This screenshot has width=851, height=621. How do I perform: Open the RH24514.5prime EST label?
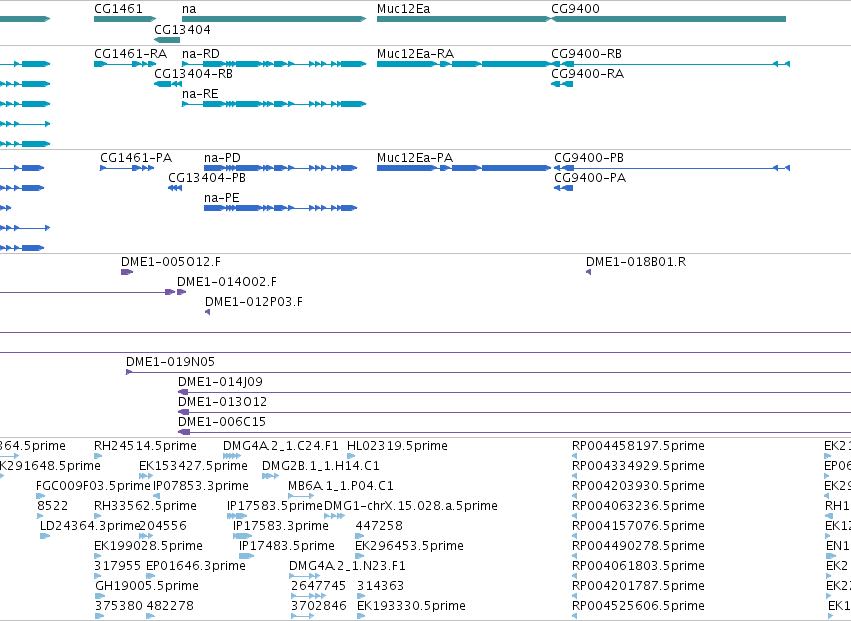(145, 446)
